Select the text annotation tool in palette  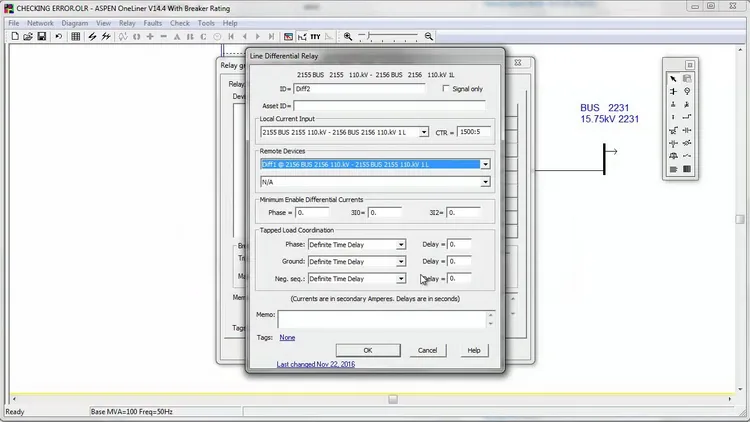pos(673,169)
